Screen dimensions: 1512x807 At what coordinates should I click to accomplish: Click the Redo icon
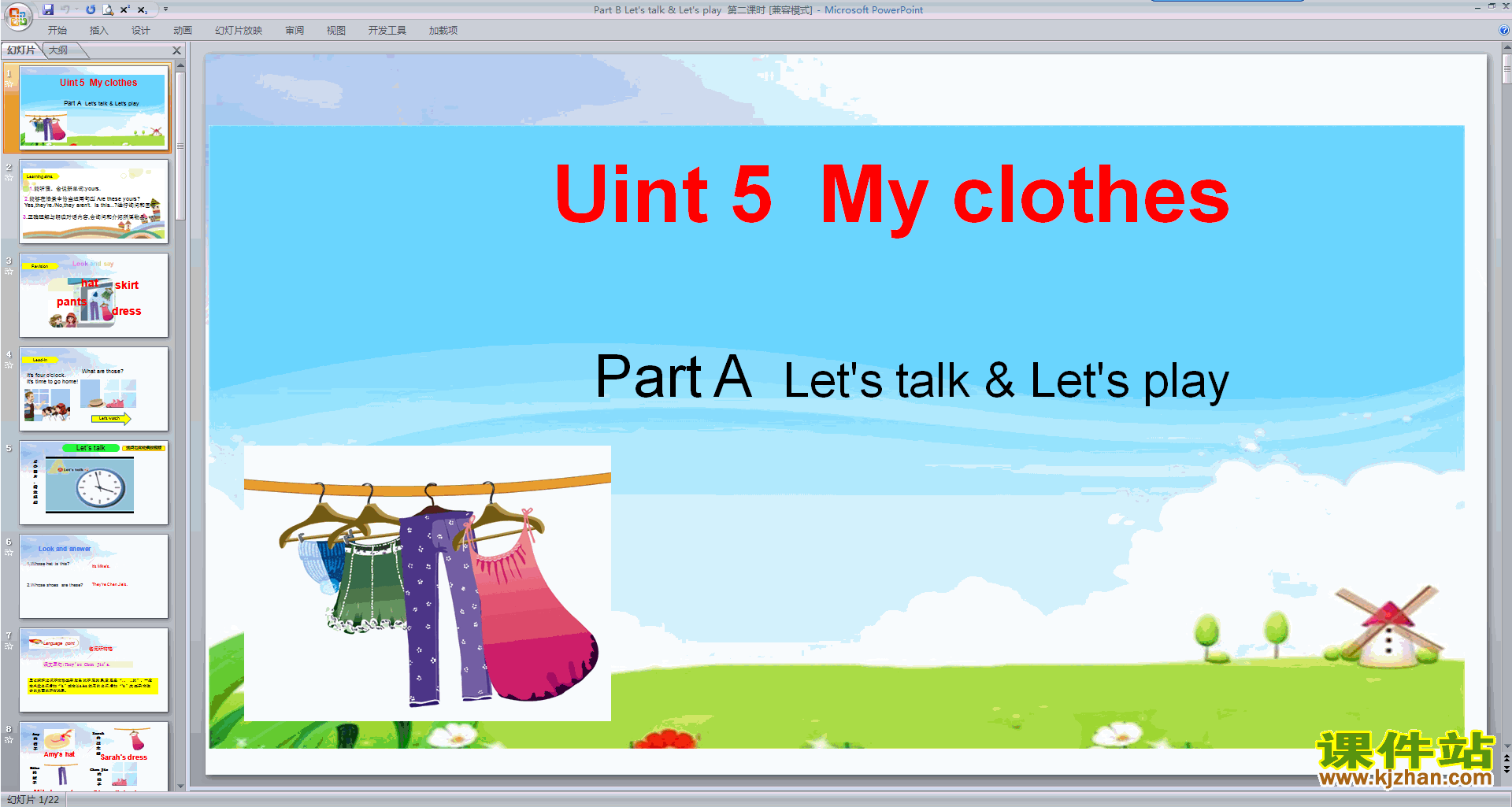(91, 9)
